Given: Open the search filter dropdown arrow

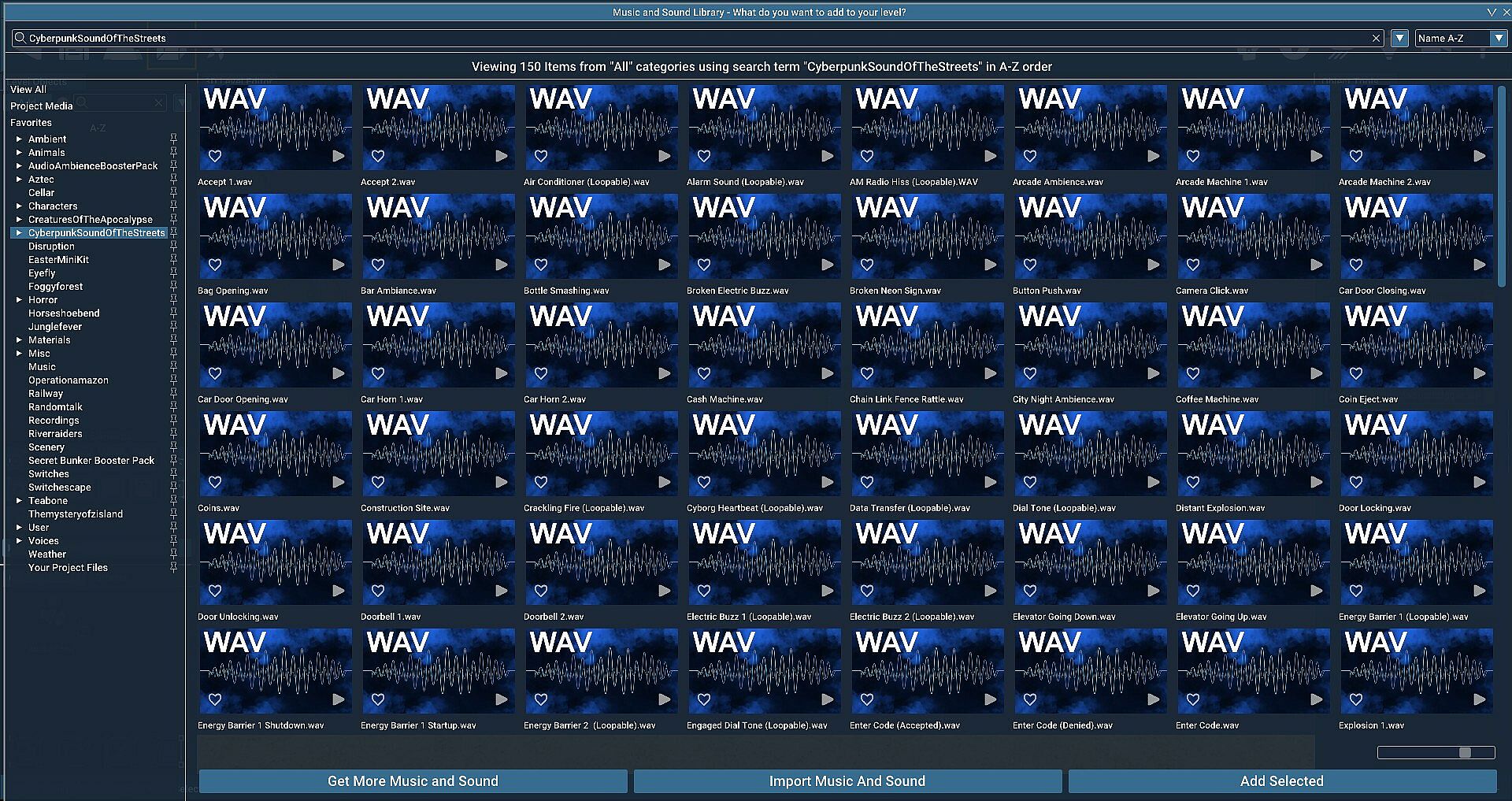Looking at the screenshot, I should coord(1399,38).
